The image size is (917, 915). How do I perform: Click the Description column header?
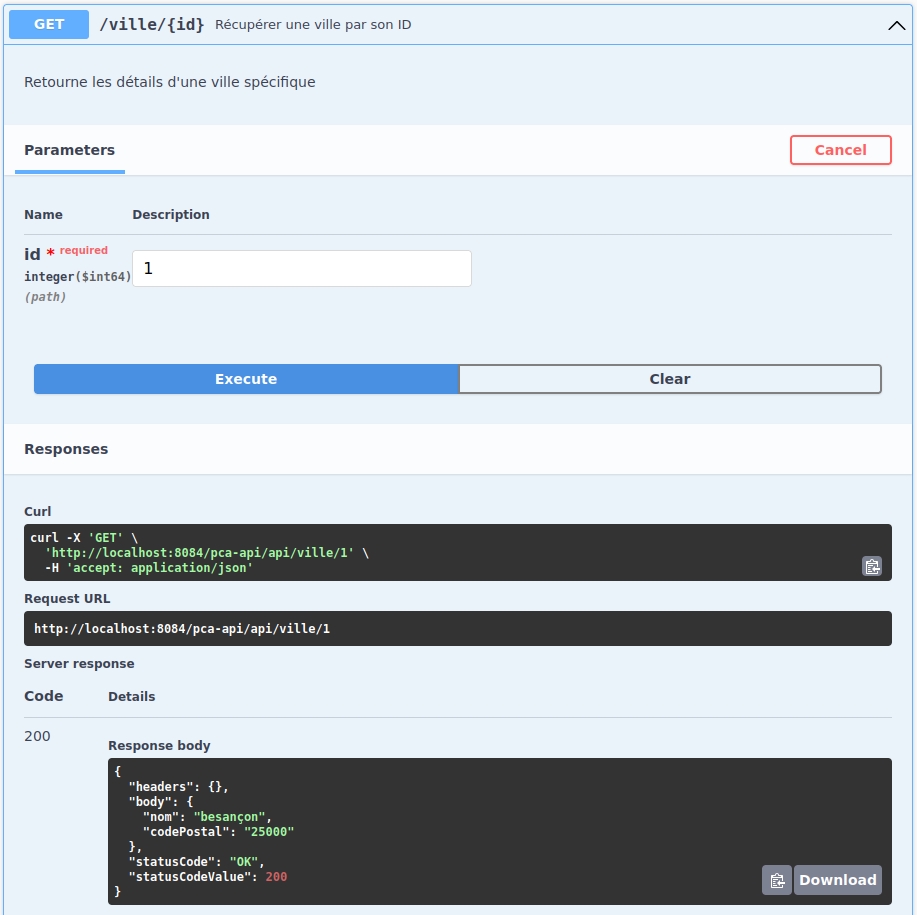(171, 215)
